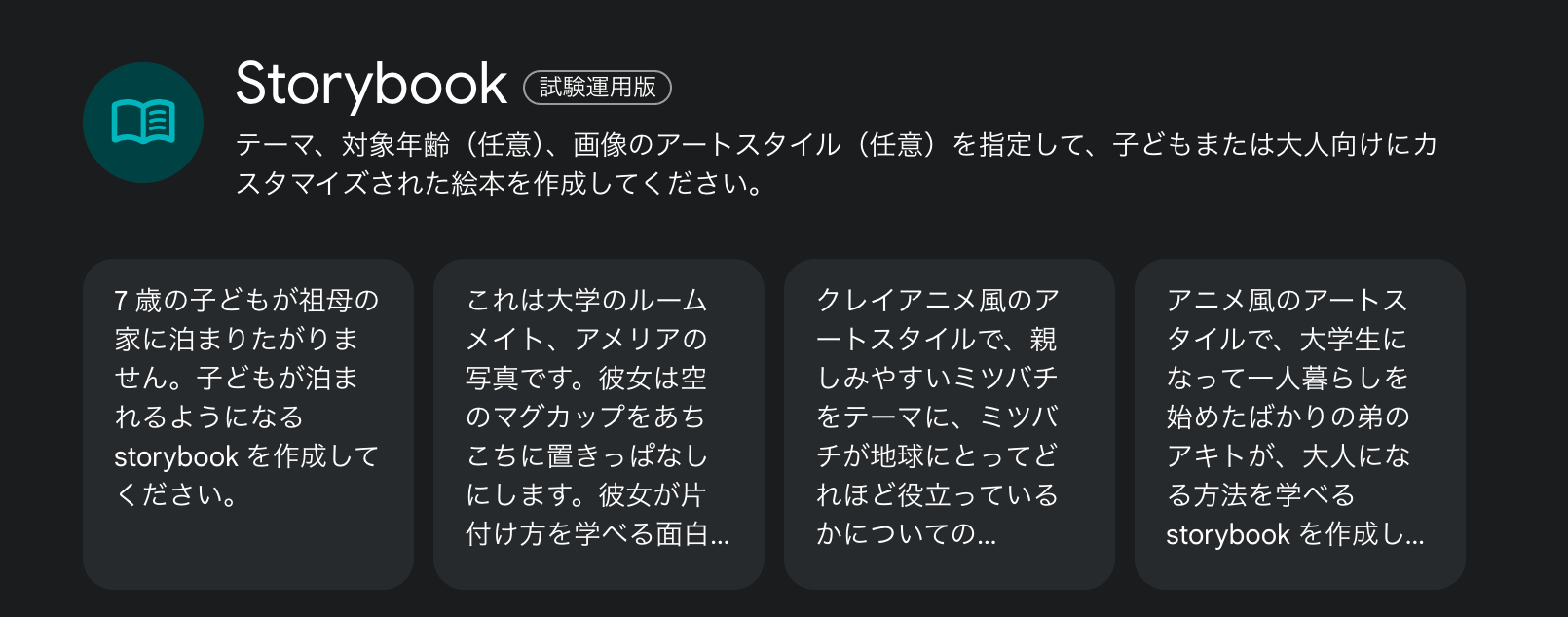Click the first line クレイアニメ風のア
This screenshot has height=617, width=1568.
937,301
